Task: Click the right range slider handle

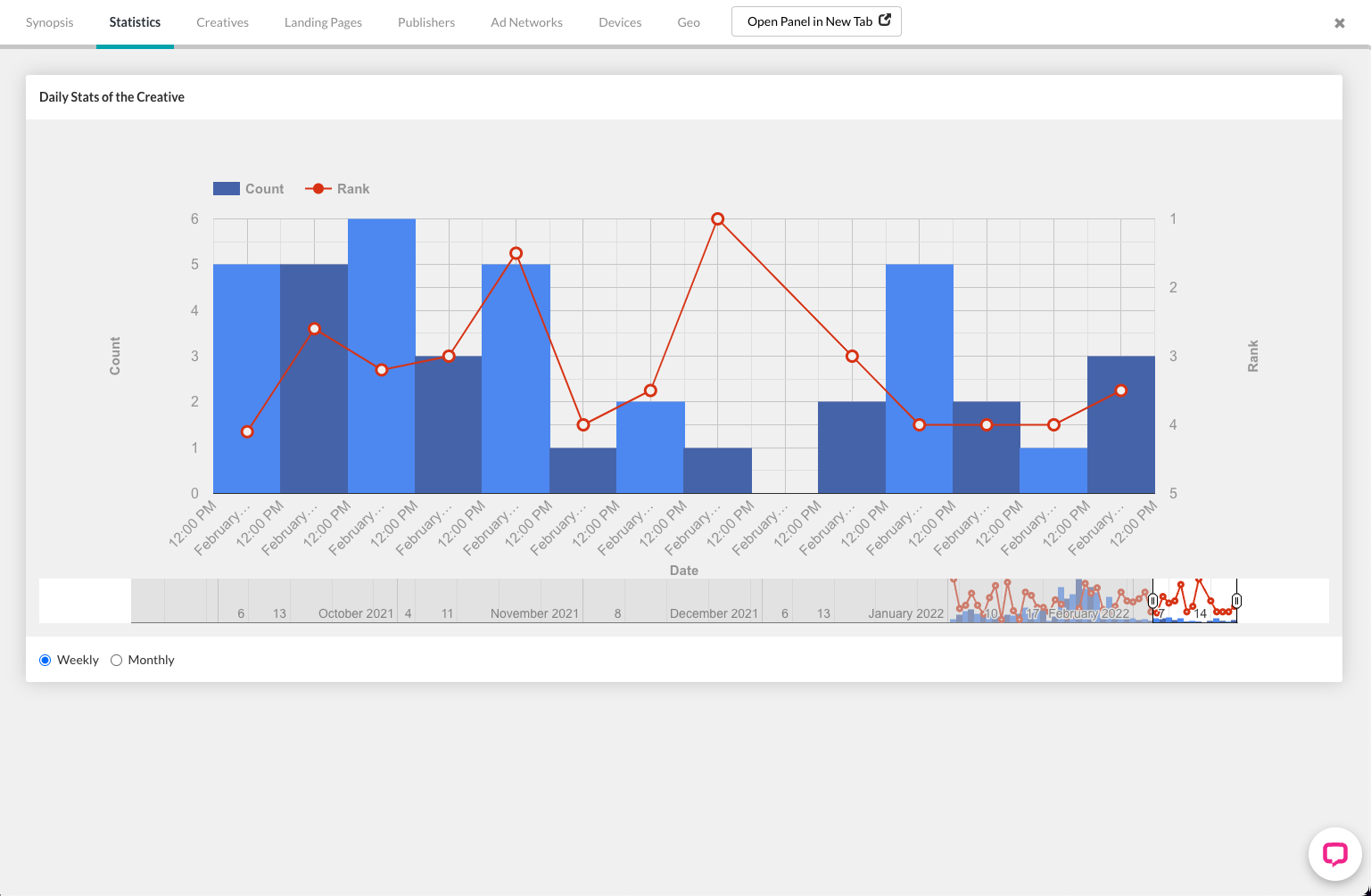Action: tap(1236, 600)
